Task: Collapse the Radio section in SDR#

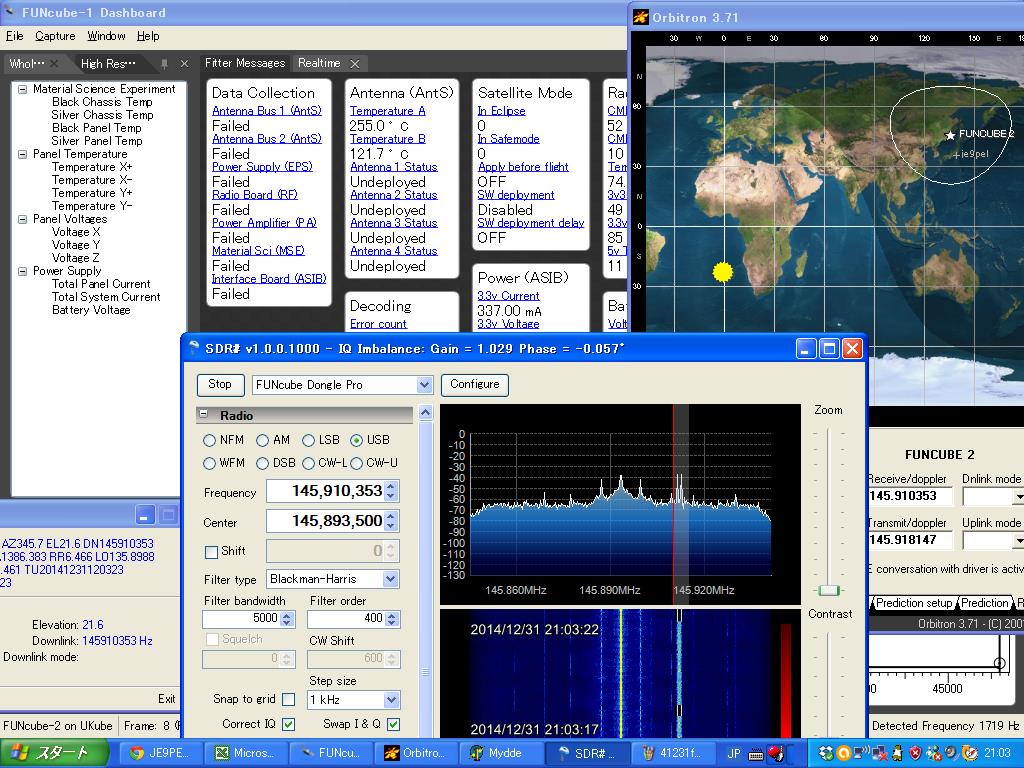Action: pos(204,415)
